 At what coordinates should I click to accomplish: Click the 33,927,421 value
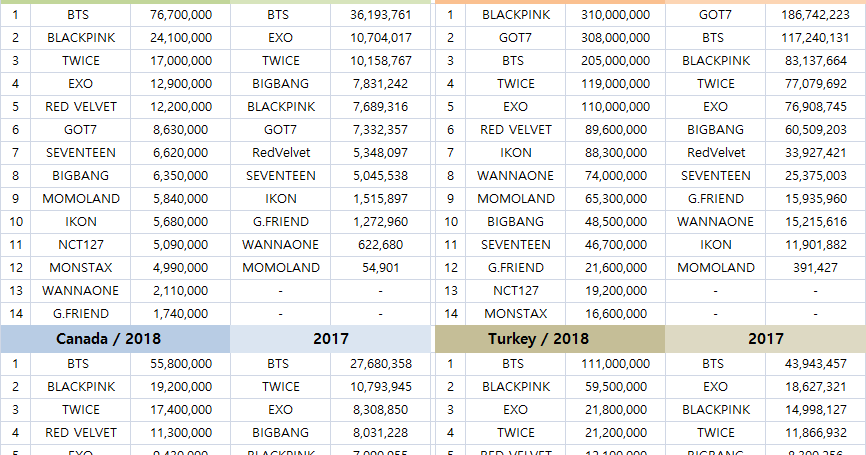point(816,153)
